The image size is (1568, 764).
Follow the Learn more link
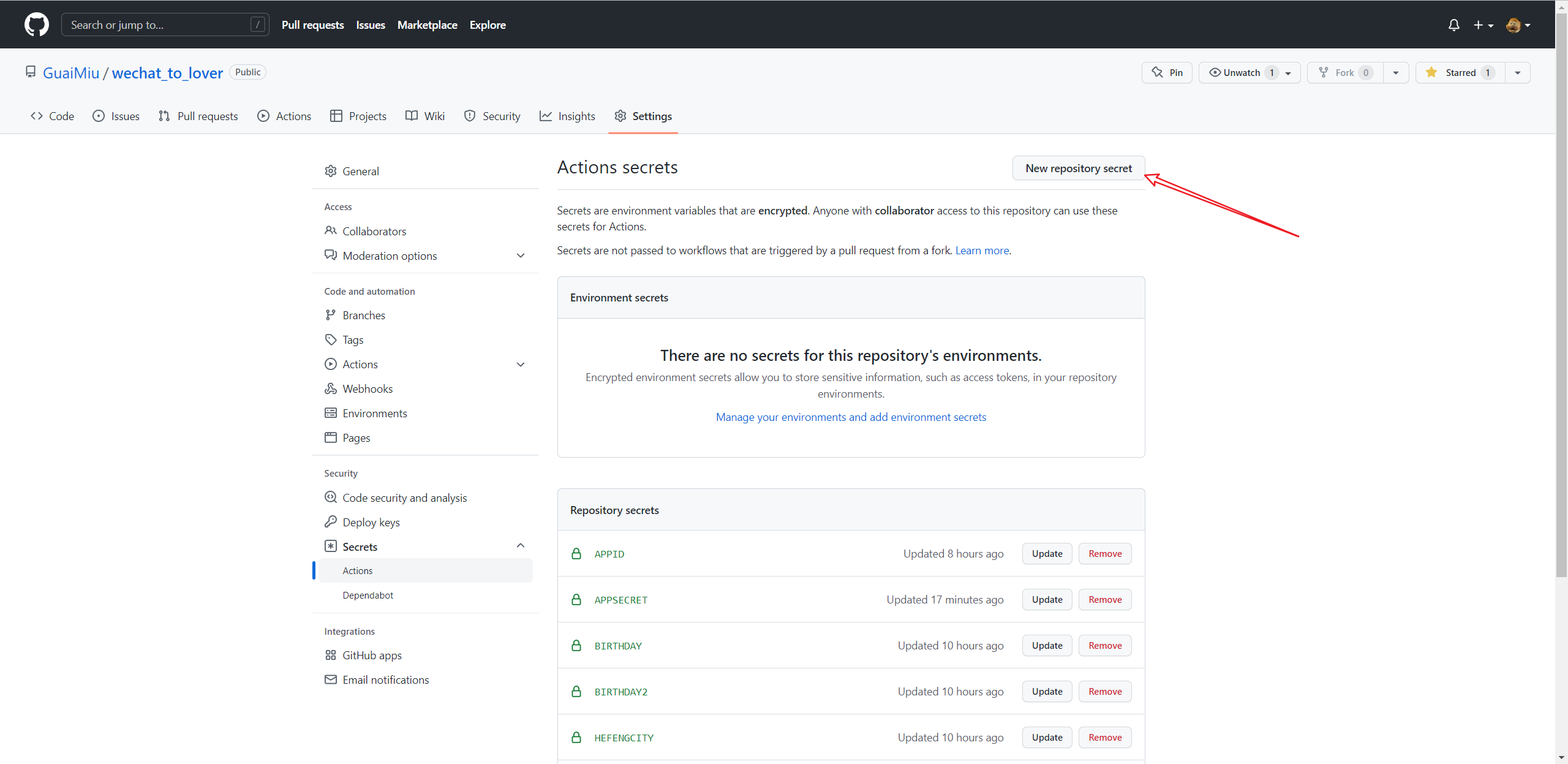pos(982,250)
